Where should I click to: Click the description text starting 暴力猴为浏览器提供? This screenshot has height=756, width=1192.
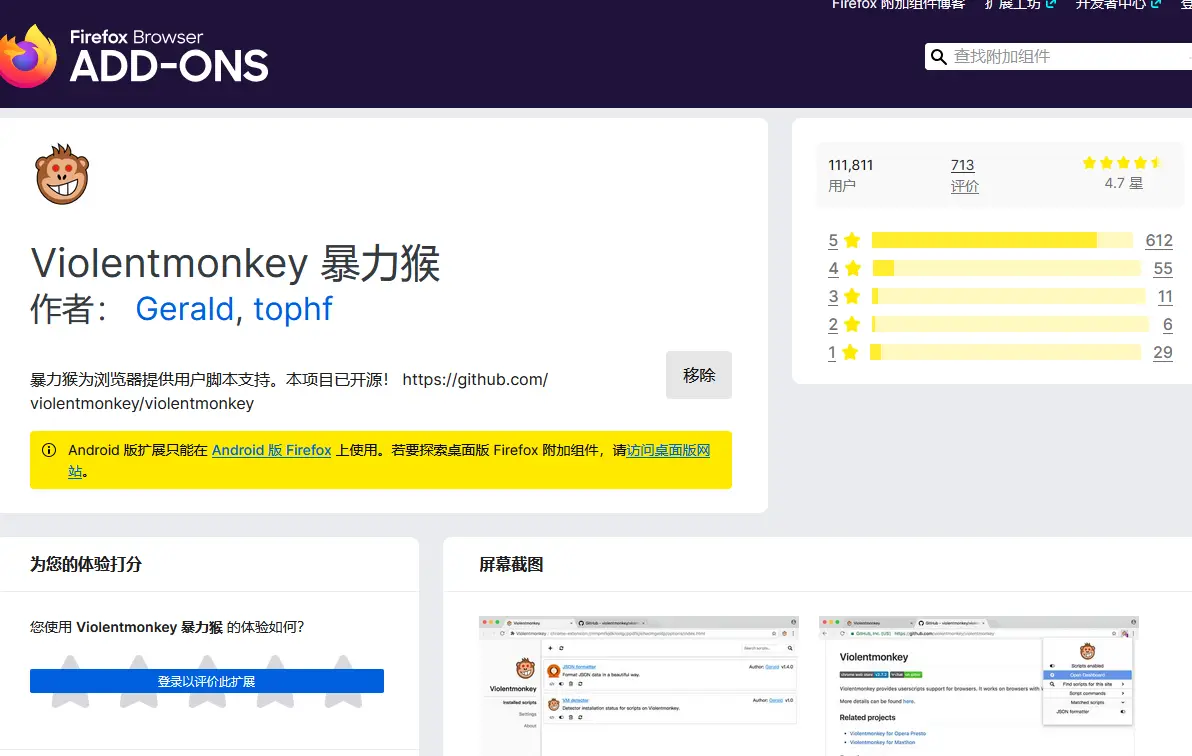[289, 391]
